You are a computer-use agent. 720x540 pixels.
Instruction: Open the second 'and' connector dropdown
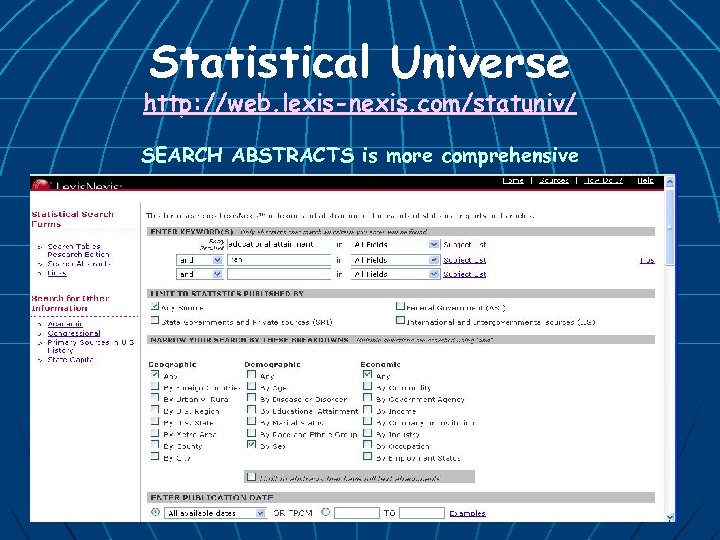click(x=200, y=274)
